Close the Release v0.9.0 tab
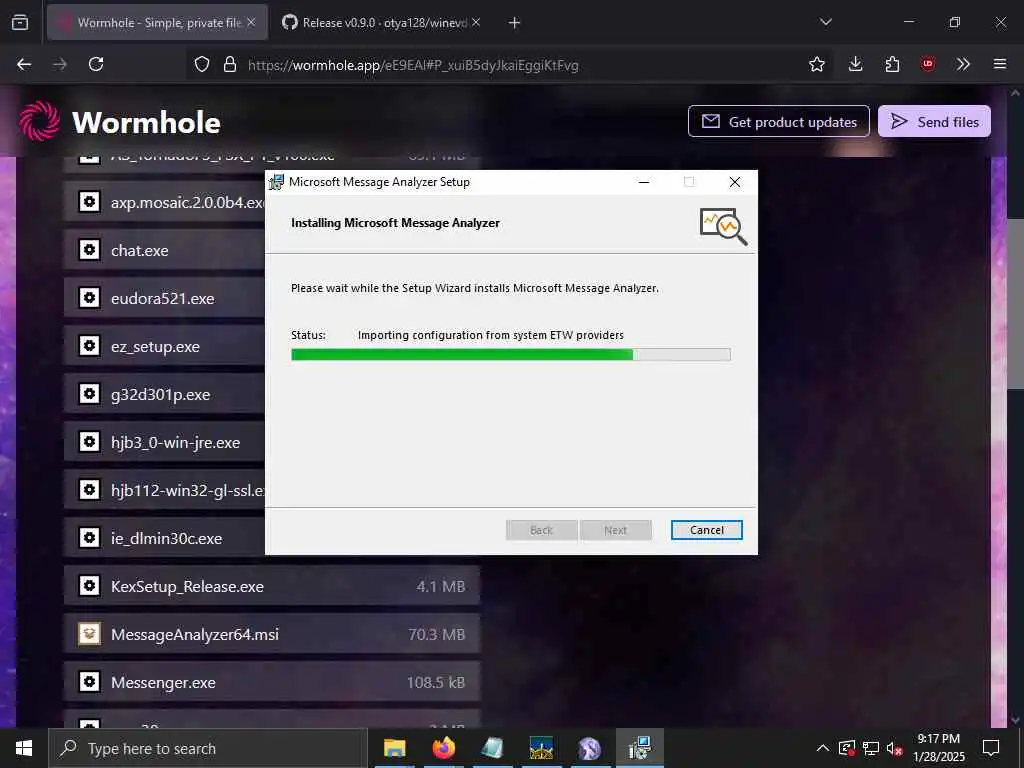The height and width of the screenshot is (768, 1024). point(476,22)
